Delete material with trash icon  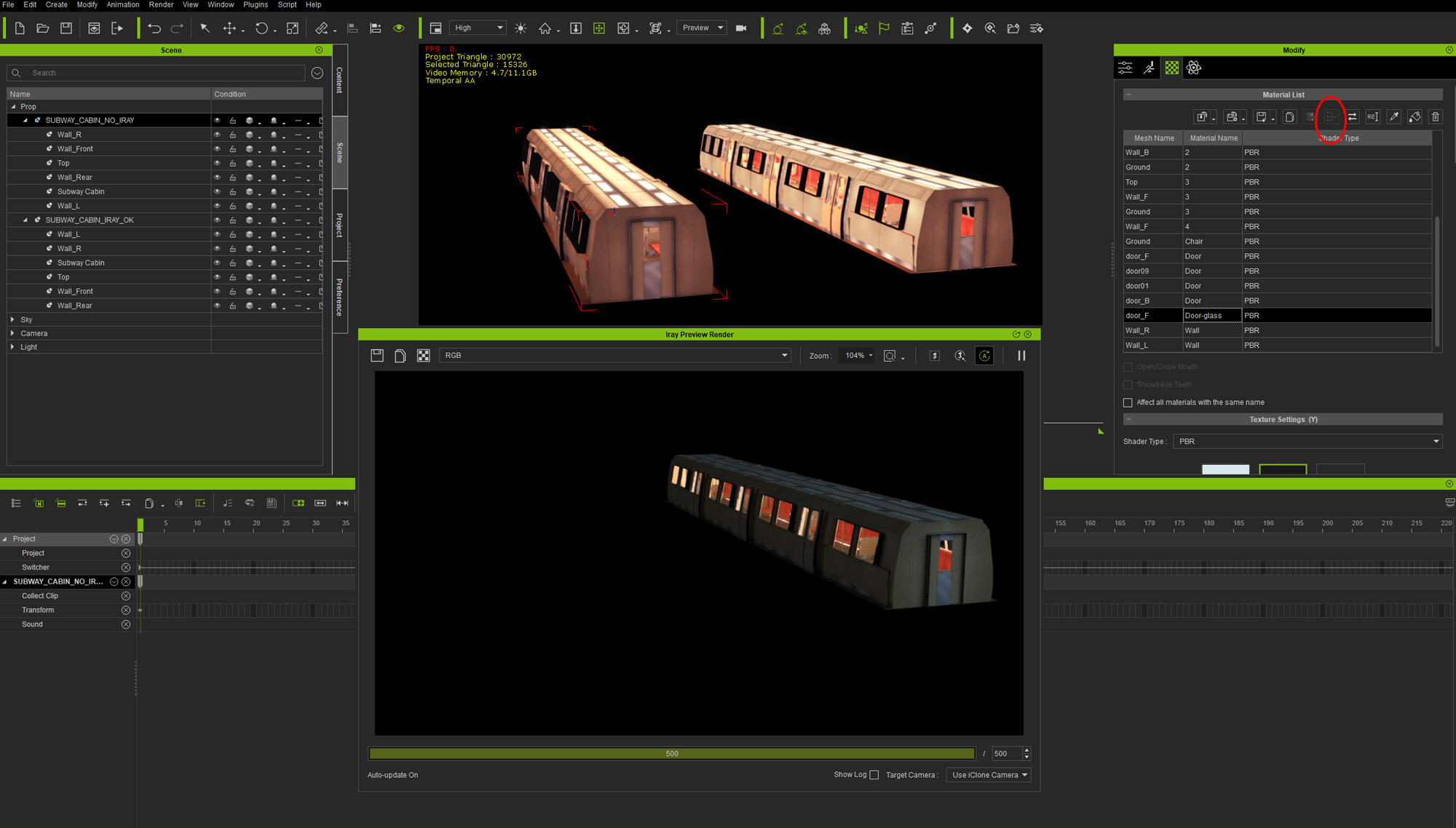pos(1436,116)
